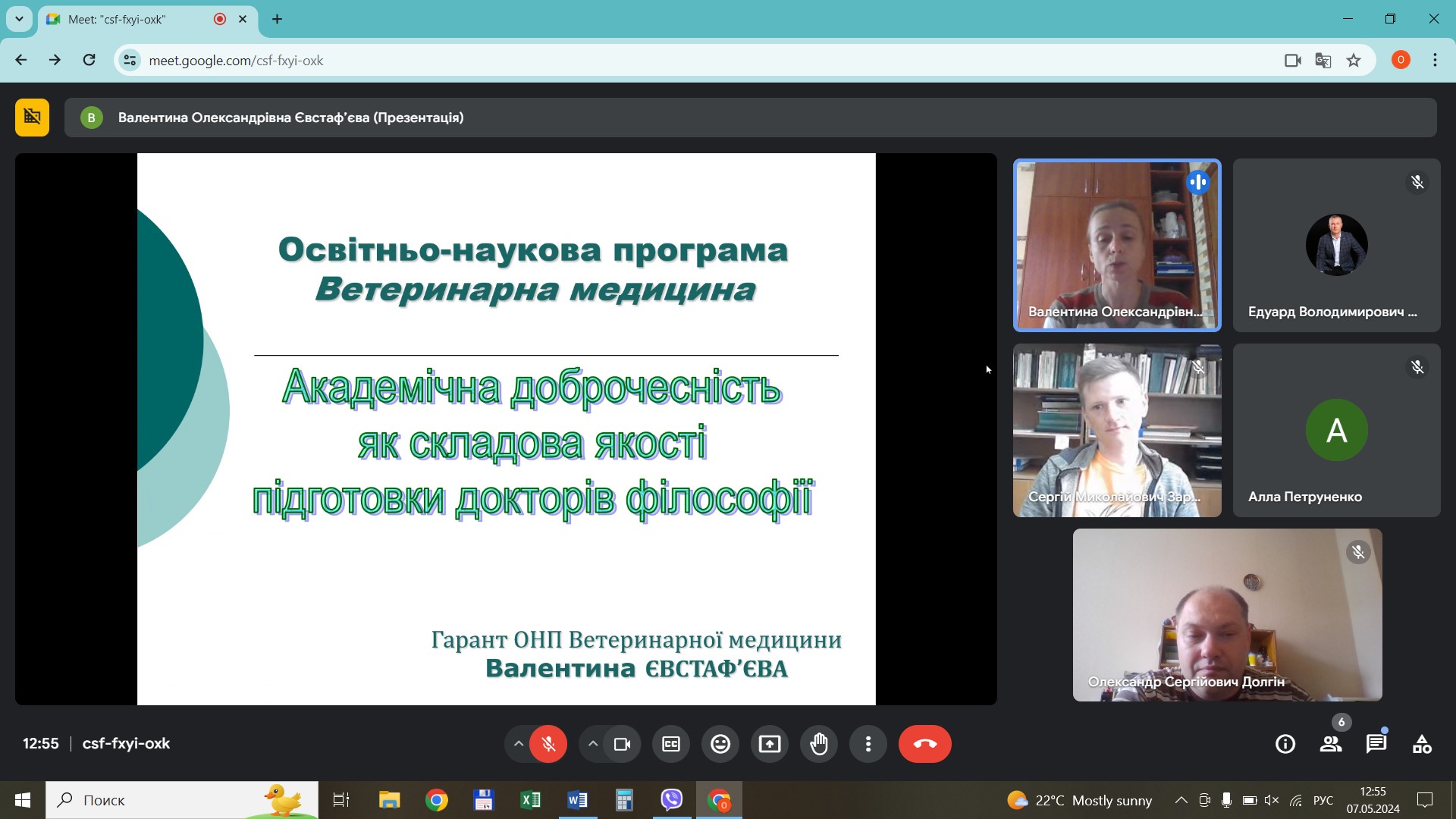The width and height of the screenshot is (1456, 819).
Task: Click the muted mic icon on Едуард's tile
Action: pos(1417,182)
